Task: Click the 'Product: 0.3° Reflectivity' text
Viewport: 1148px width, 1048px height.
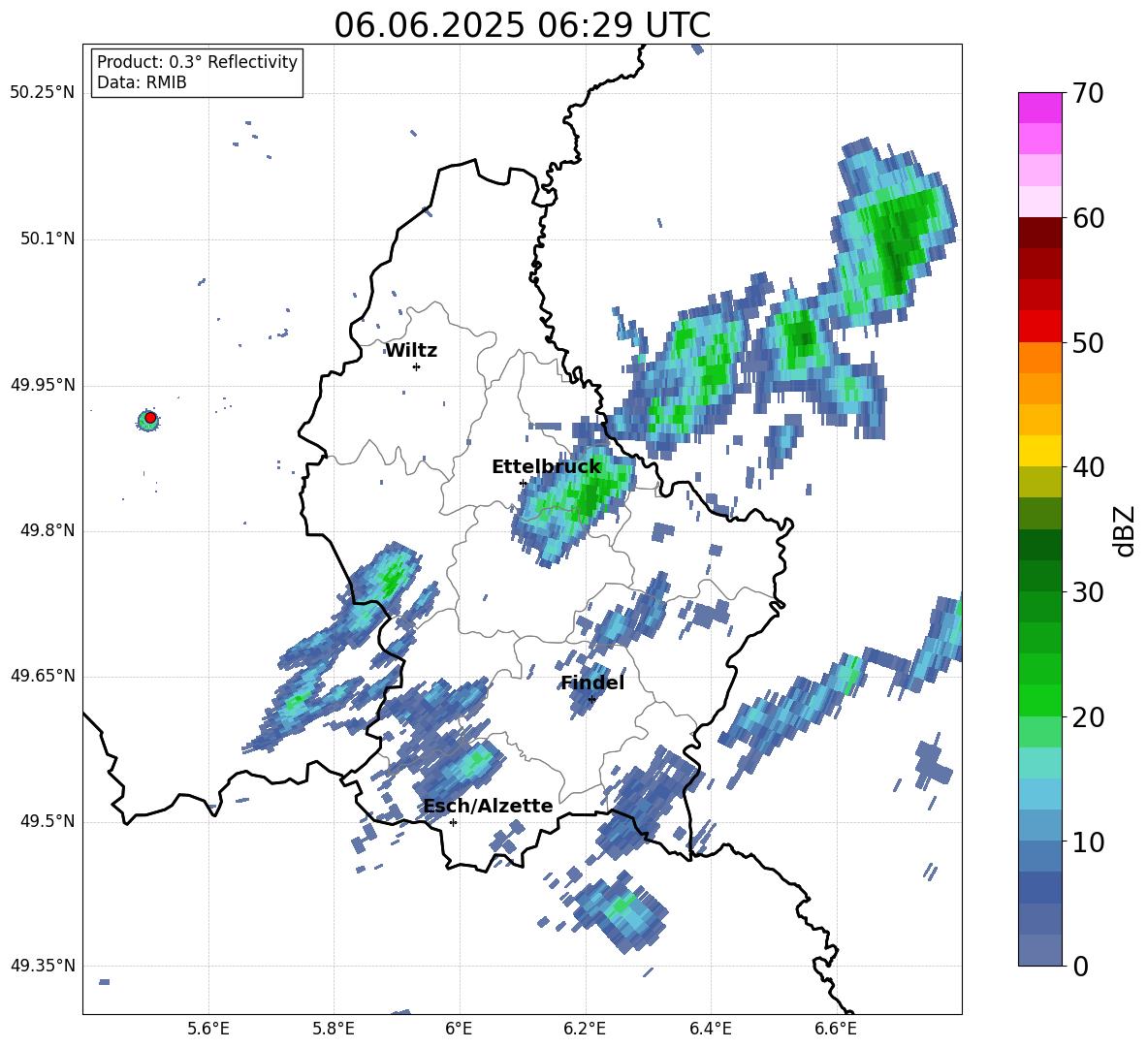Action: 197,62
